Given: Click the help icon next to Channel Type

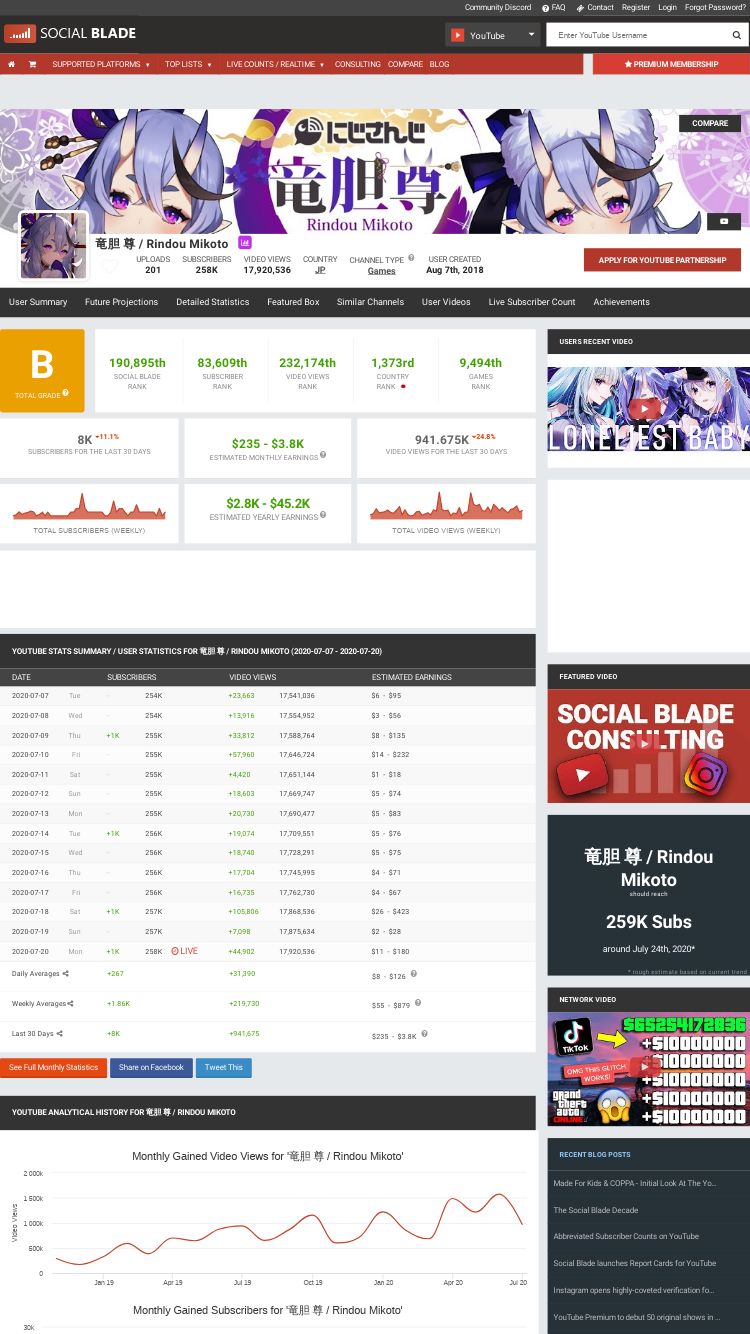Looking at the screenshot, I should (411, 259).
